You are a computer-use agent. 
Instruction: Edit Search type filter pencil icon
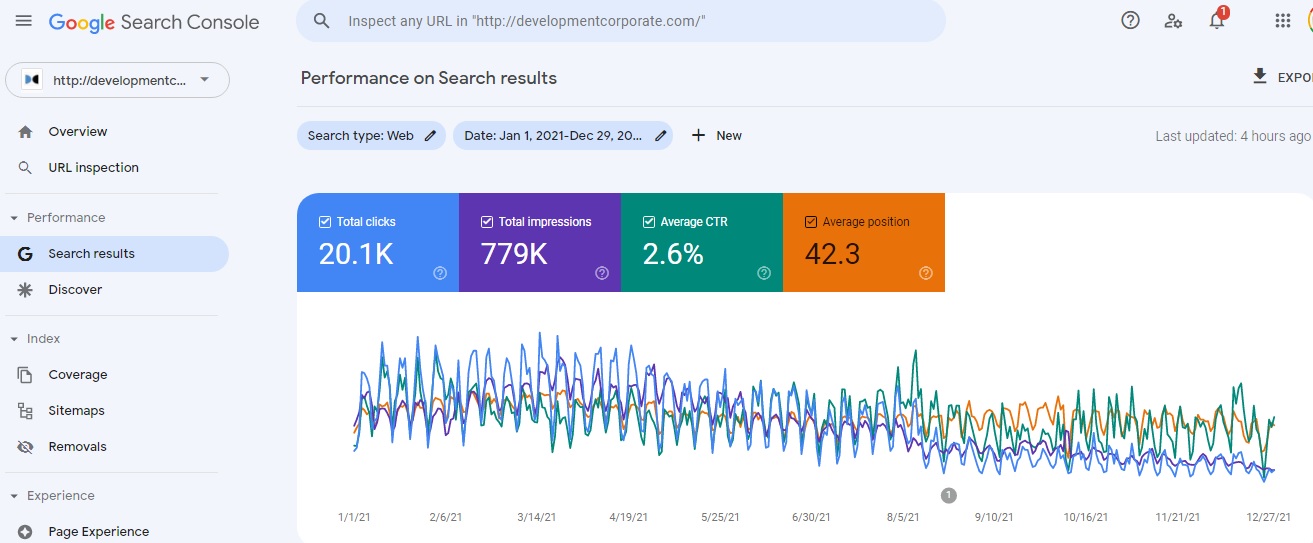pos(431,136)
